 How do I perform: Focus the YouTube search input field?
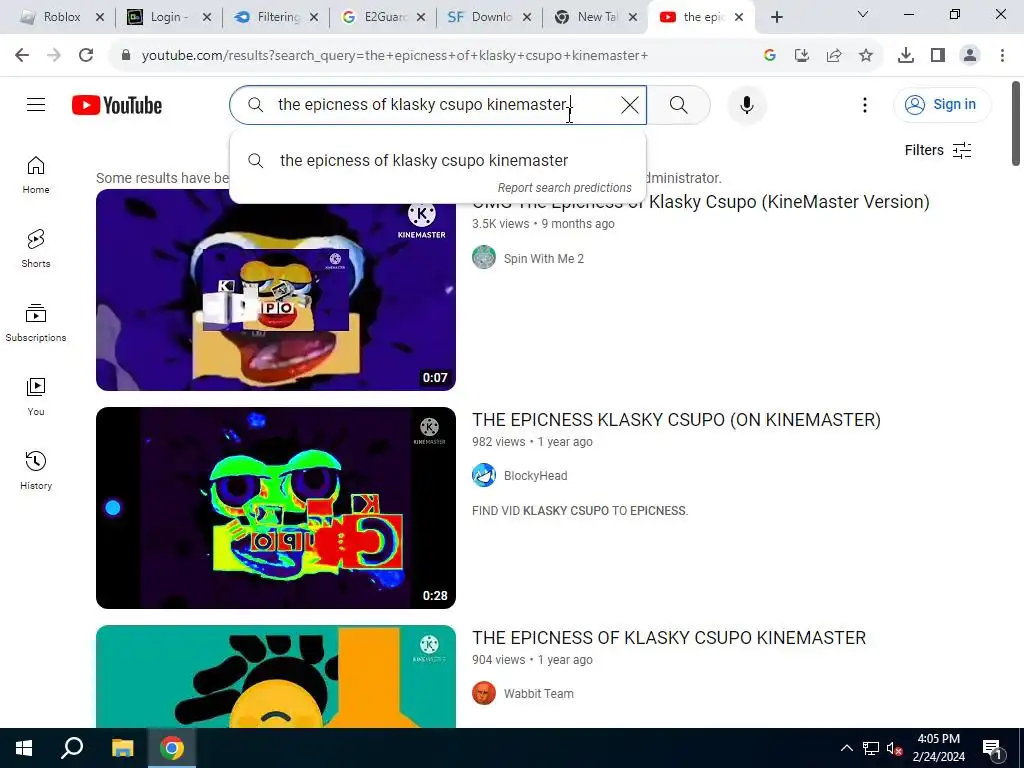(438, 104)
